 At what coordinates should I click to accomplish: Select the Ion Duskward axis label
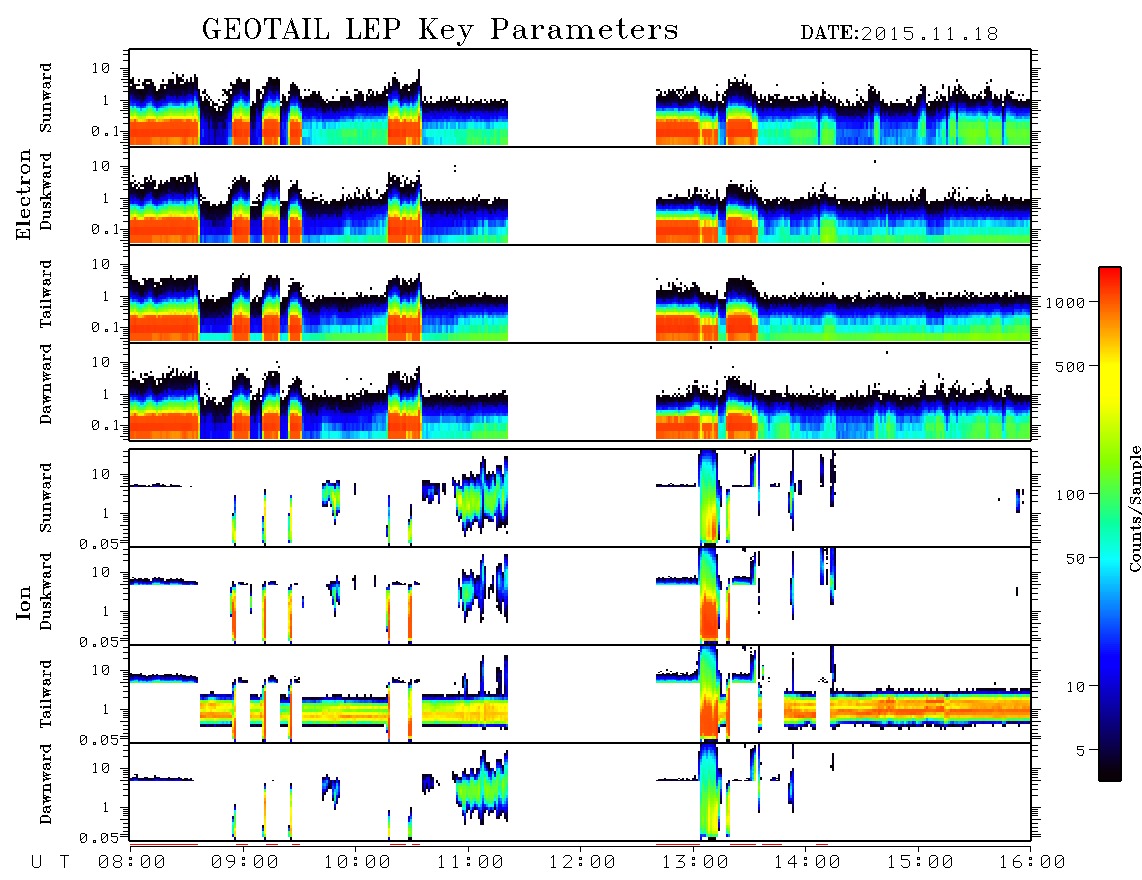coord(46,591)
